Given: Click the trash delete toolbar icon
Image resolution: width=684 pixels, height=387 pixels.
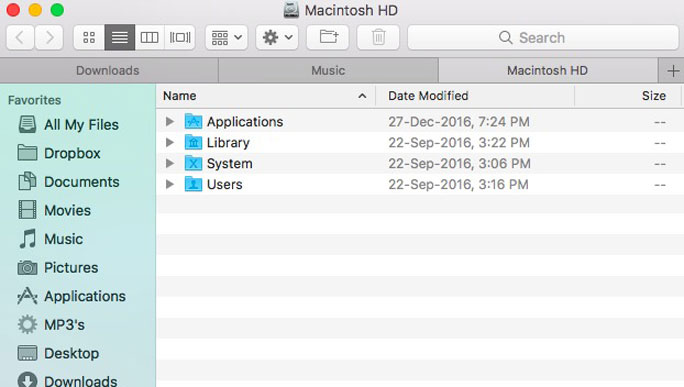Looking at the screenshot, I should tap(378, 38).
